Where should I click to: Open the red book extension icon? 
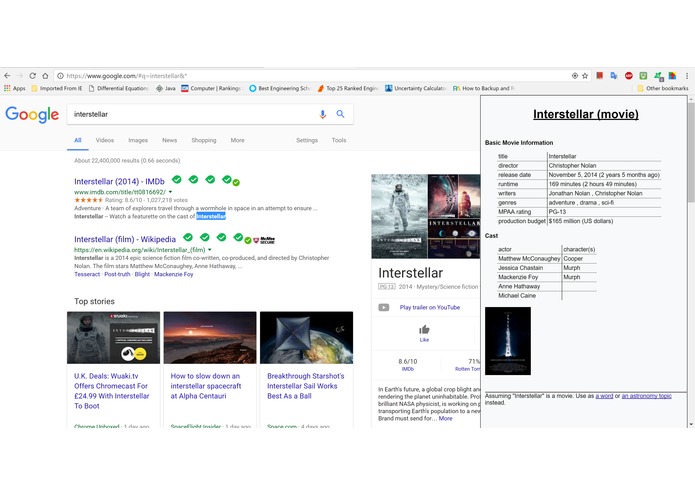point(600,76)
